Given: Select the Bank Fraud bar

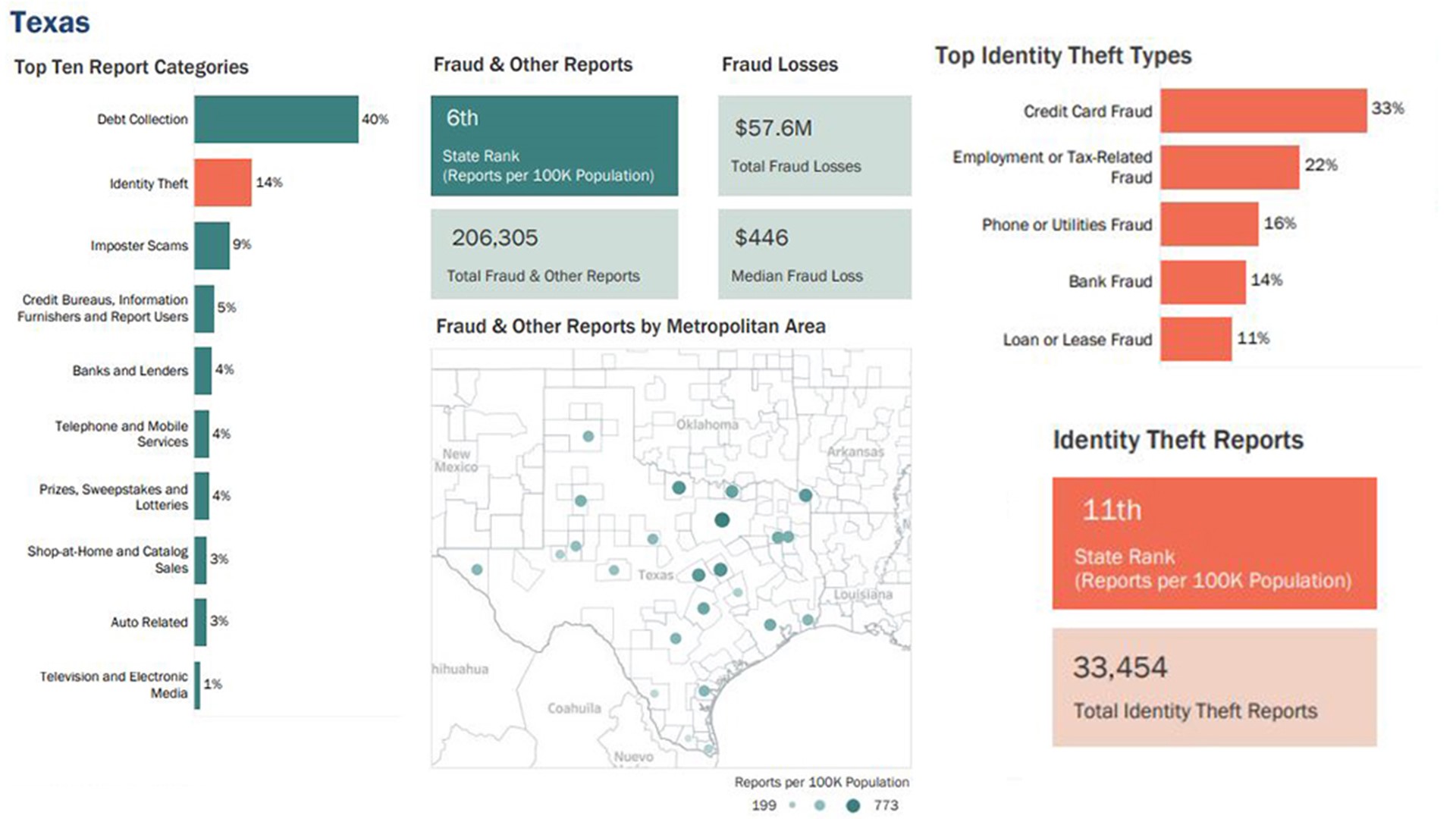Looking at the screenshot, I should tap(1203, 281).
